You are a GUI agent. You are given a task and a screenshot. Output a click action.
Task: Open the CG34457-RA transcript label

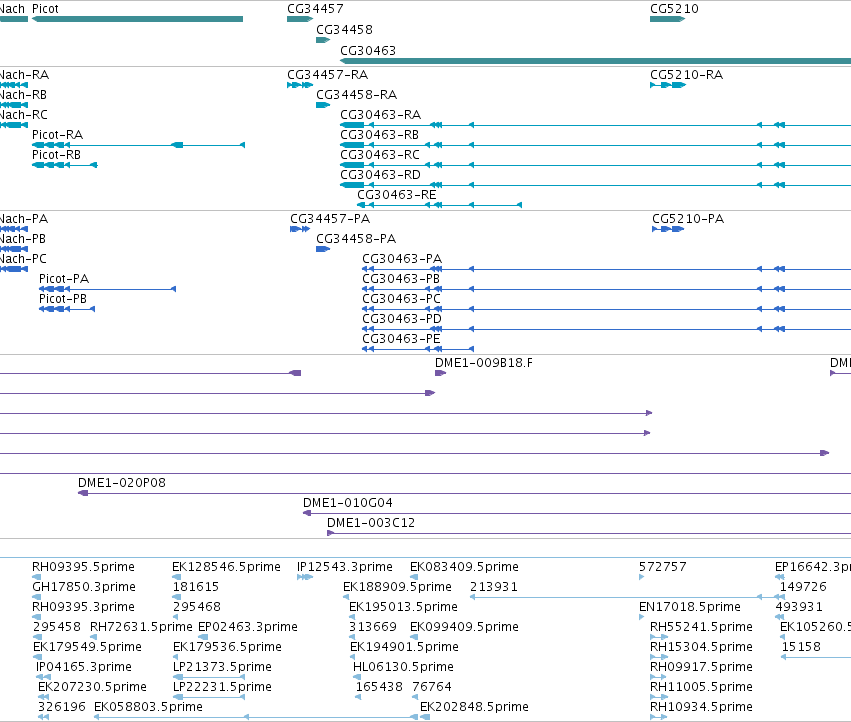327,75
